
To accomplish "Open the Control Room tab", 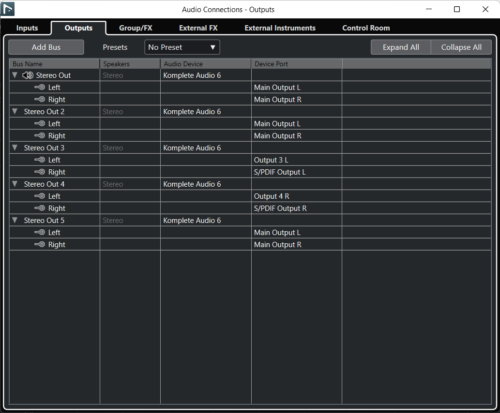I will click(x=366, y=28).
